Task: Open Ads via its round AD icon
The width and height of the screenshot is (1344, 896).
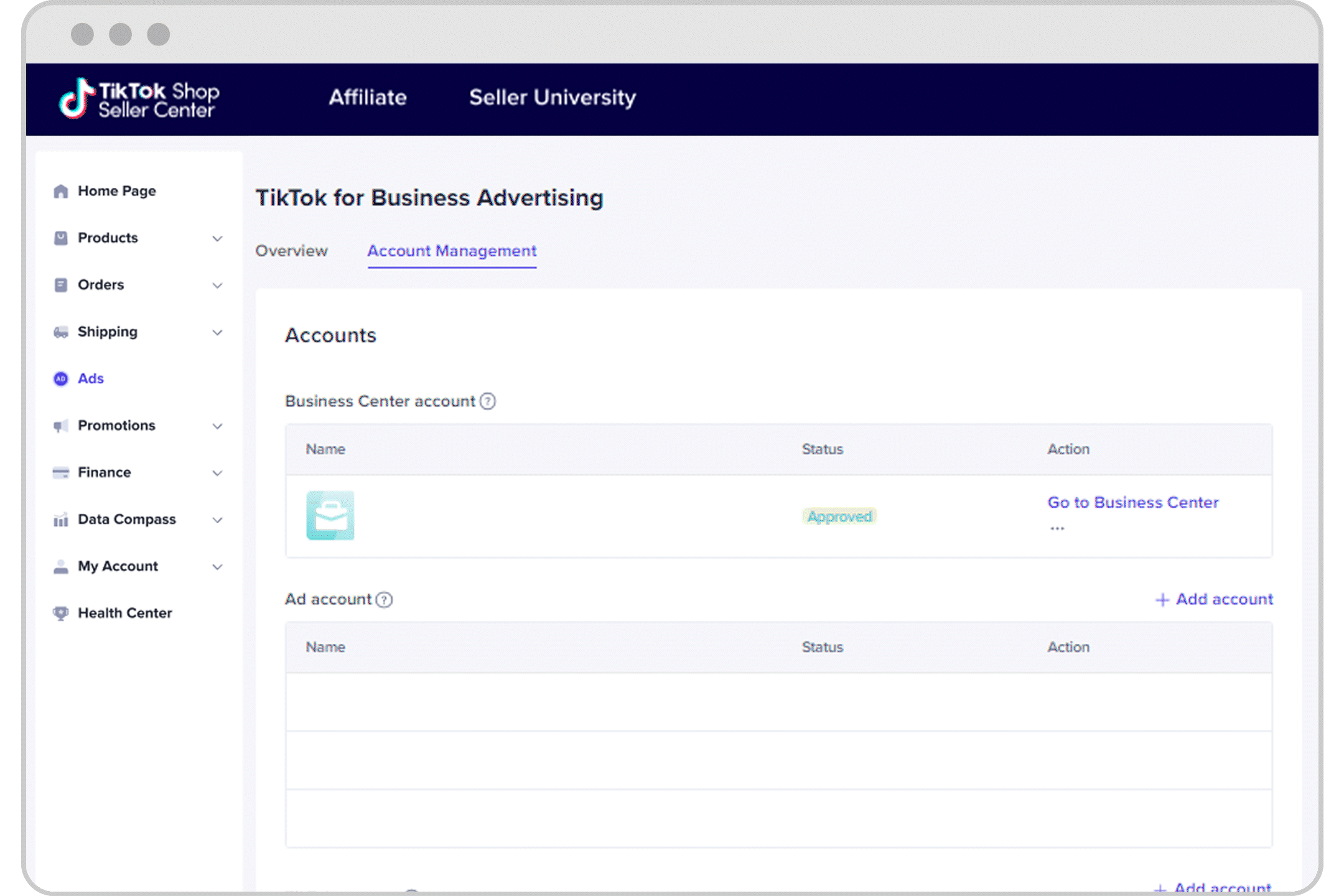Action: coord(60,379)
